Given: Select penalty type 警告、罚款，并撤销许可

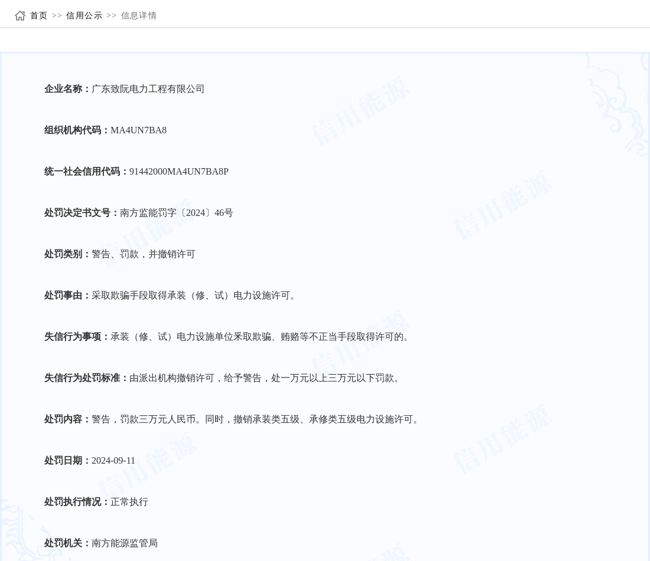Looking at the screenshot, I should point(143,254).
